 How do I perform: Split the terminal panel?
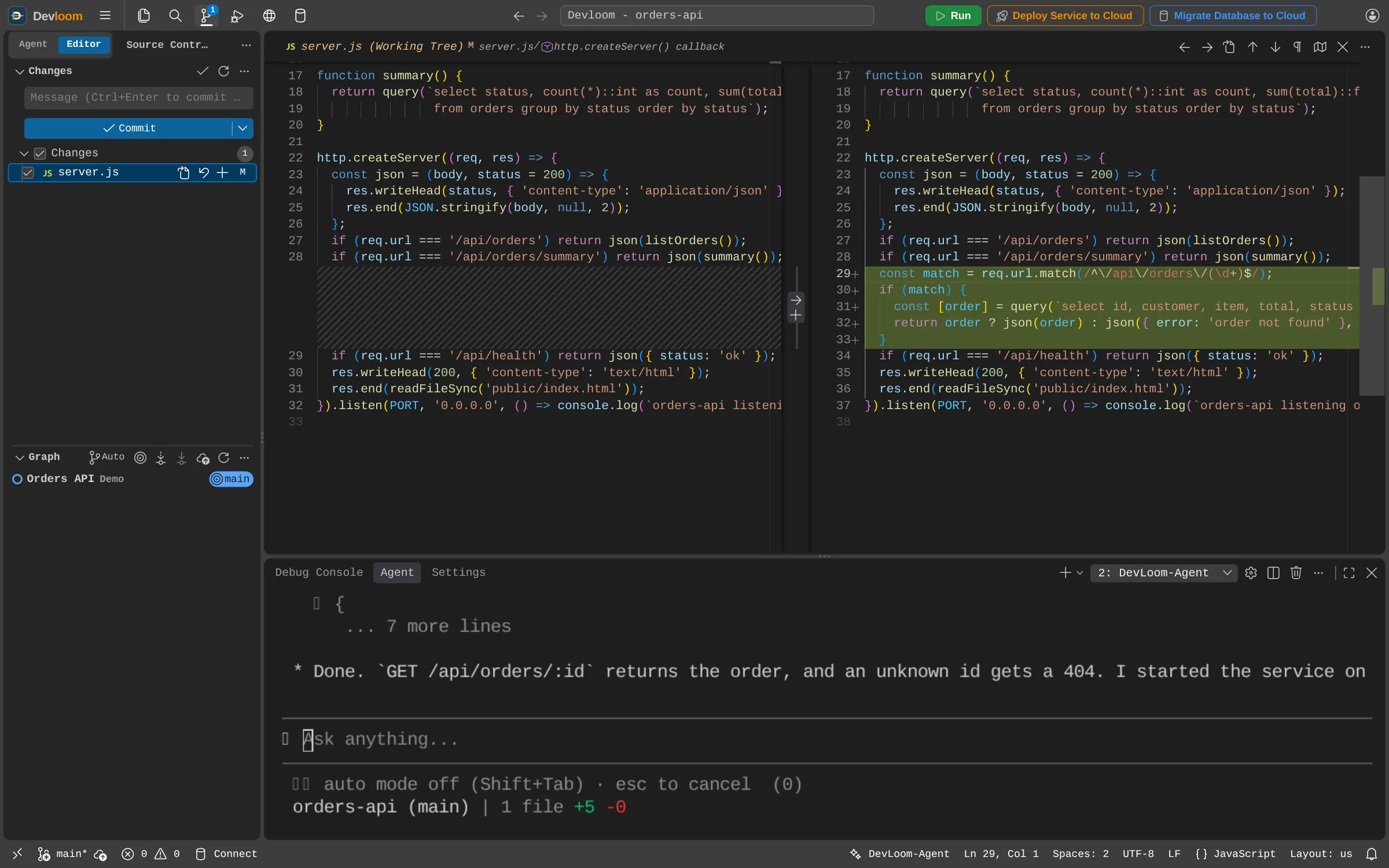(1273, 573)
